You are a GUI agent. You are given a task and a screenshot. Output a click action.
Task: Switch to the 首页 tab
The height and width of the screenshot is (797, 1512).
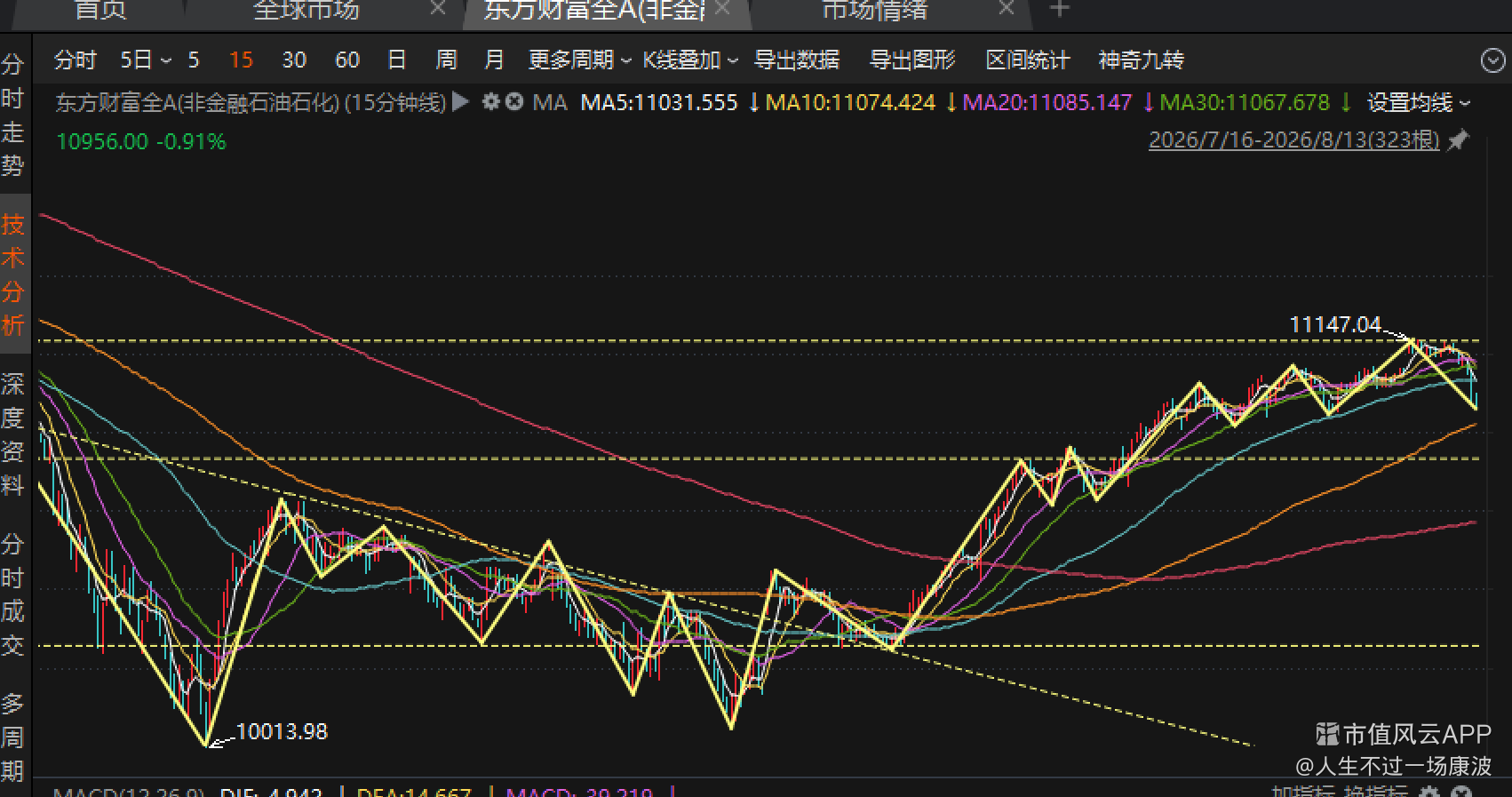pyautogui.click(x=100, y=10)
